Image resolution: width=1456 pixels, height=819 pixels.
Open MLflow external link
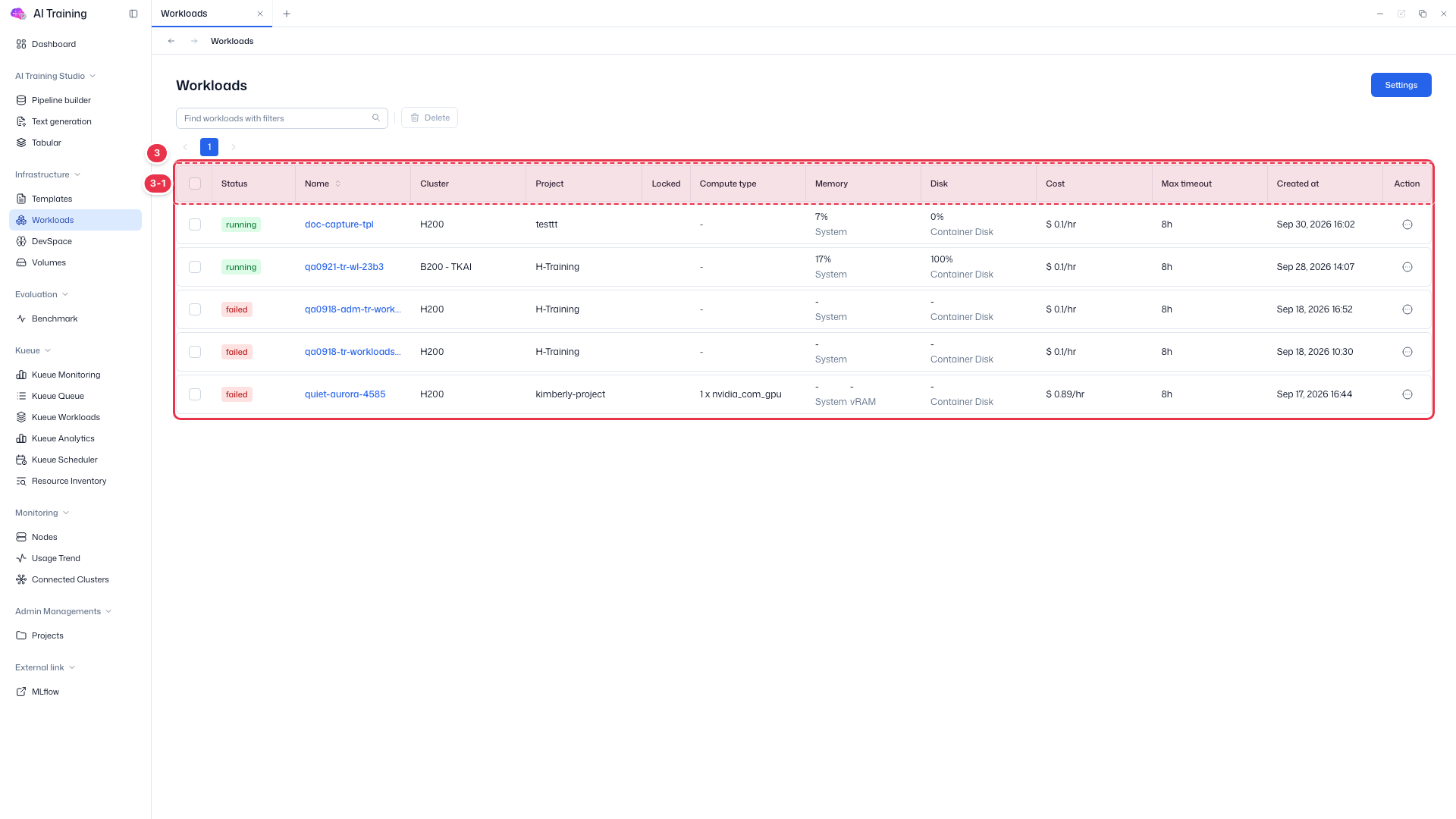75,692
